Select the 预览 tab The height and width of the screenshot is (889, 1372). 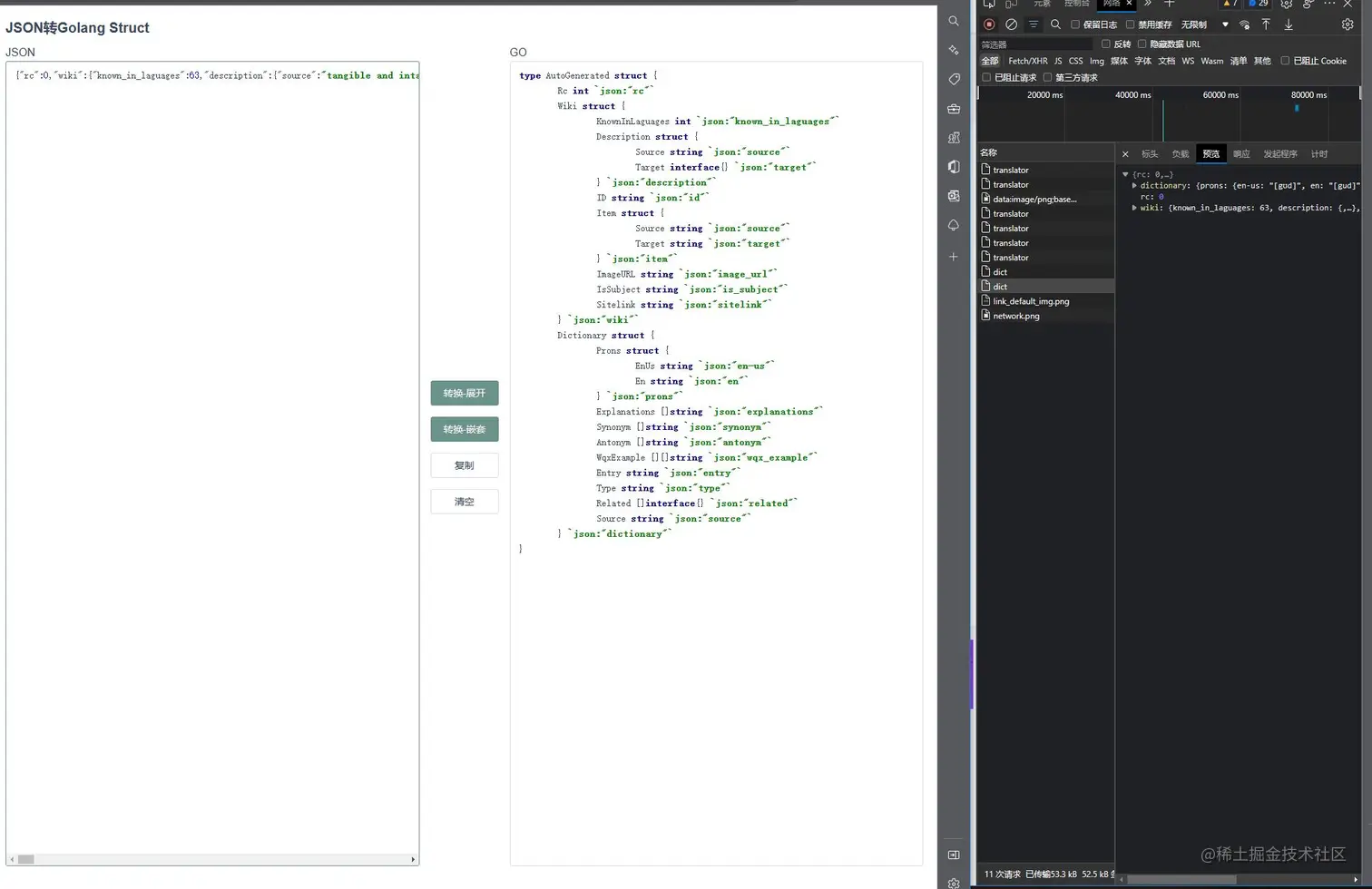coord(1211,154)
